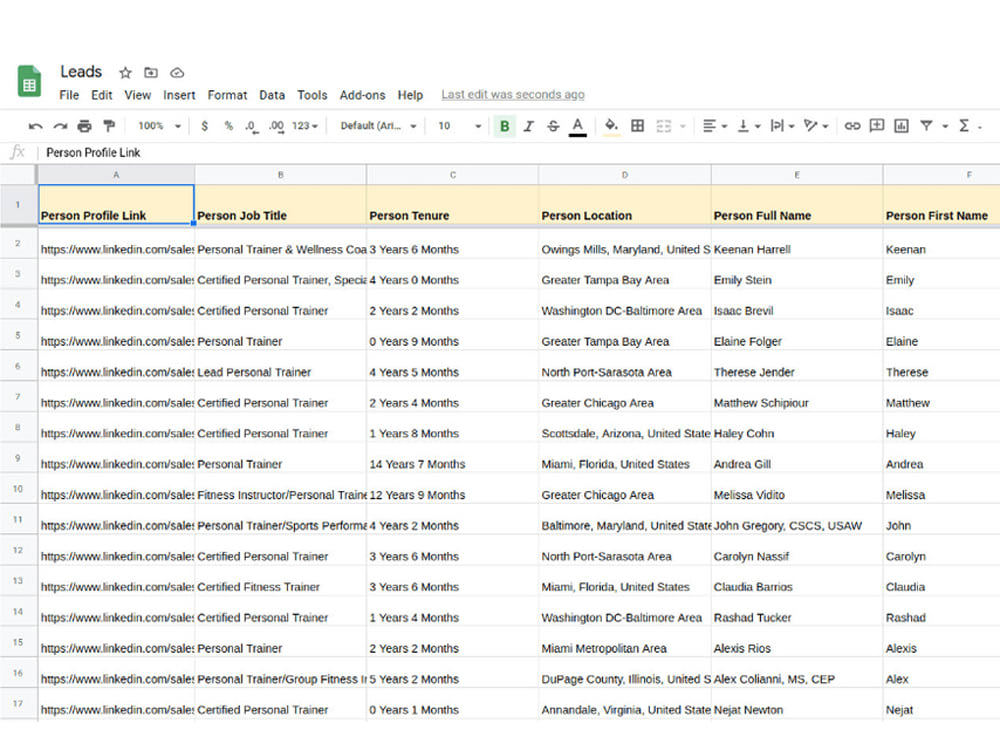Open the File menu

click(69, 95)
